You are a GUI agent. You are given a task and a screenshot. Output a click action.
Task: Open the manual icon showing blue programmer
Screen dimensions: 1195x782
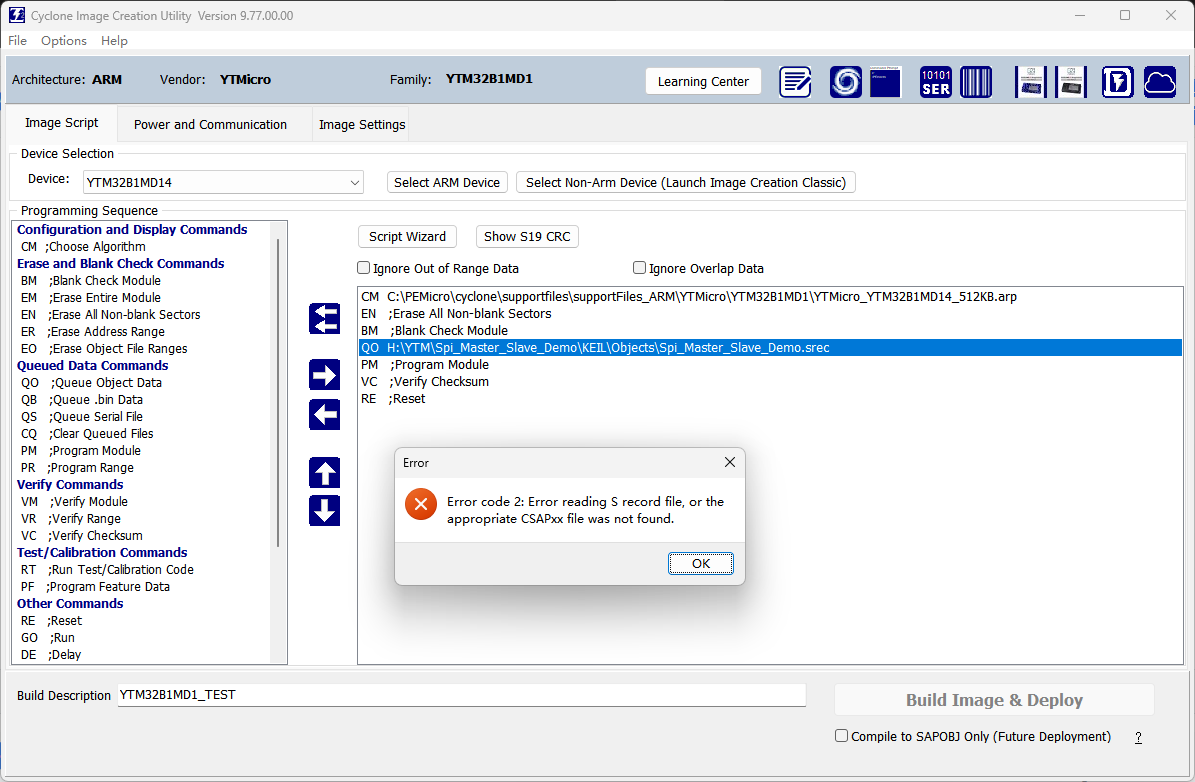click(x=1030, y=82)
